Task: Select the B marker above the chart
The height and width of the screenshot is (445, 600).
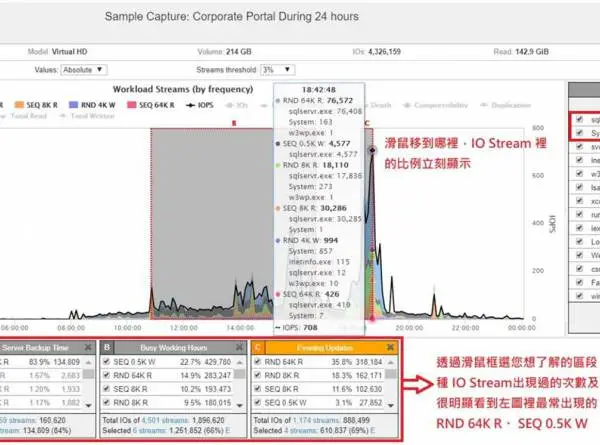Action: coord(234,123)
